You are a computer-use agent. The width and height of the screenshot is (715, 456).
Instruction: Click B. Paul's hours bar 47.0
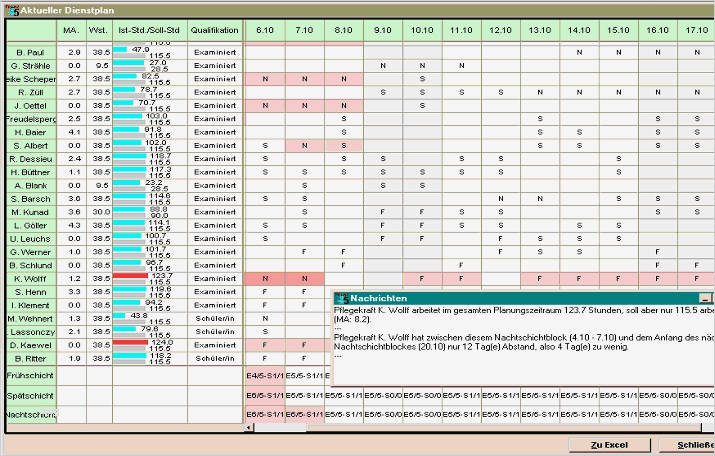click(x=120, y=49)
